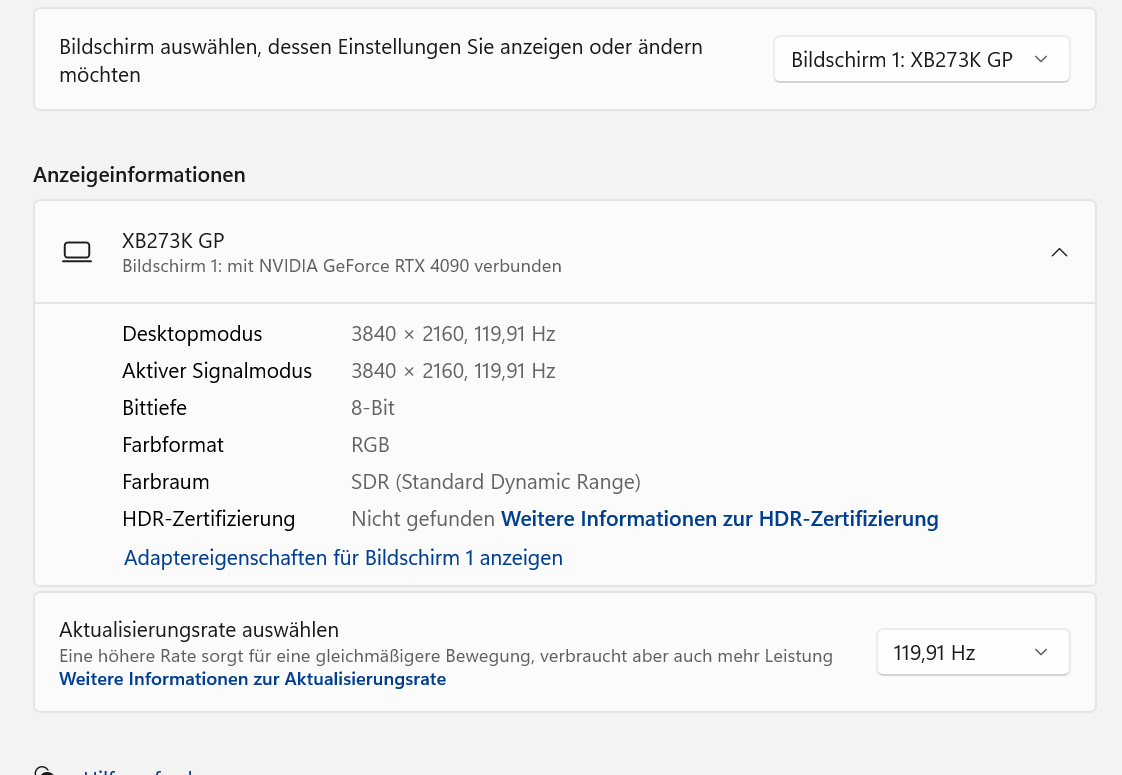Click the Aktualisierungsrate auswählen title
The width and height of the screenshot is (1122, 775).
point(199,630)
